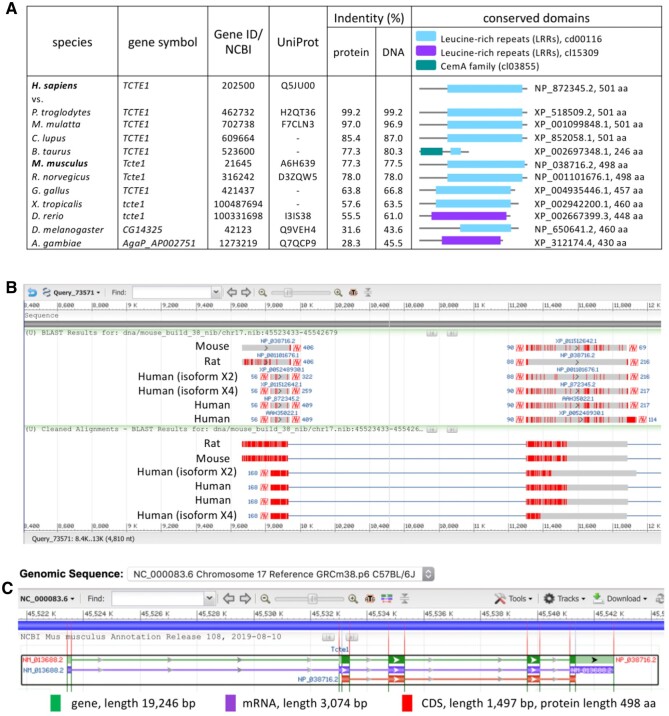Click the light blue LRR cd00116 legend swatch
669x716 pixels.
click(x=426, y=37)
